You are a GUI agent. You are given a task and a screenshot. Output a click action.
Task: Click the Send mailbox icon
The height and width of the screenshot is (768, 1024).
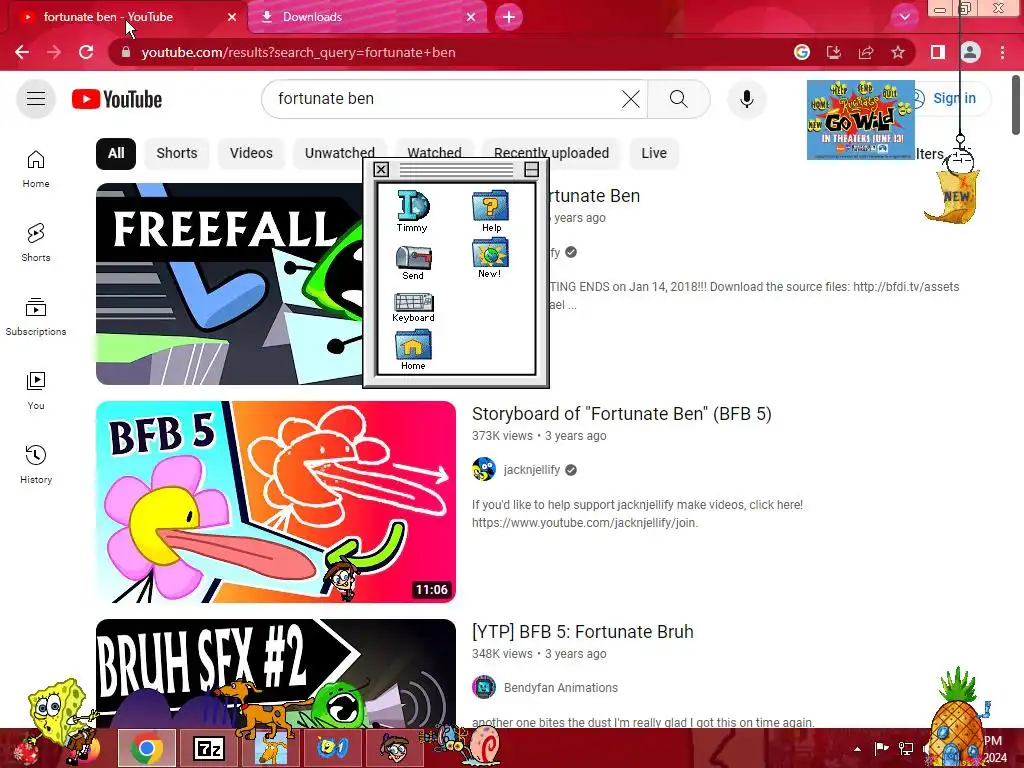click(413, 263)
